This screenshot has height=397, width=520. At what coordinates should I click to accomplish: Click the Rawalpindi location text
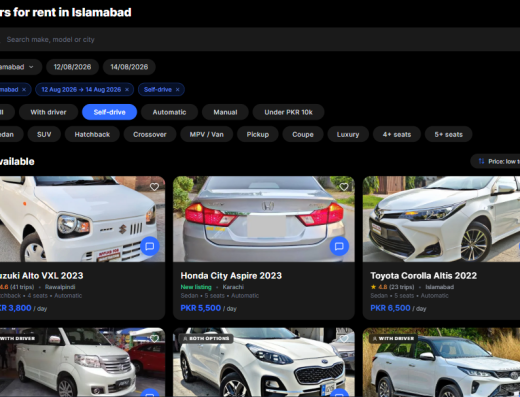pyautogui.click(x=60, y=287)
